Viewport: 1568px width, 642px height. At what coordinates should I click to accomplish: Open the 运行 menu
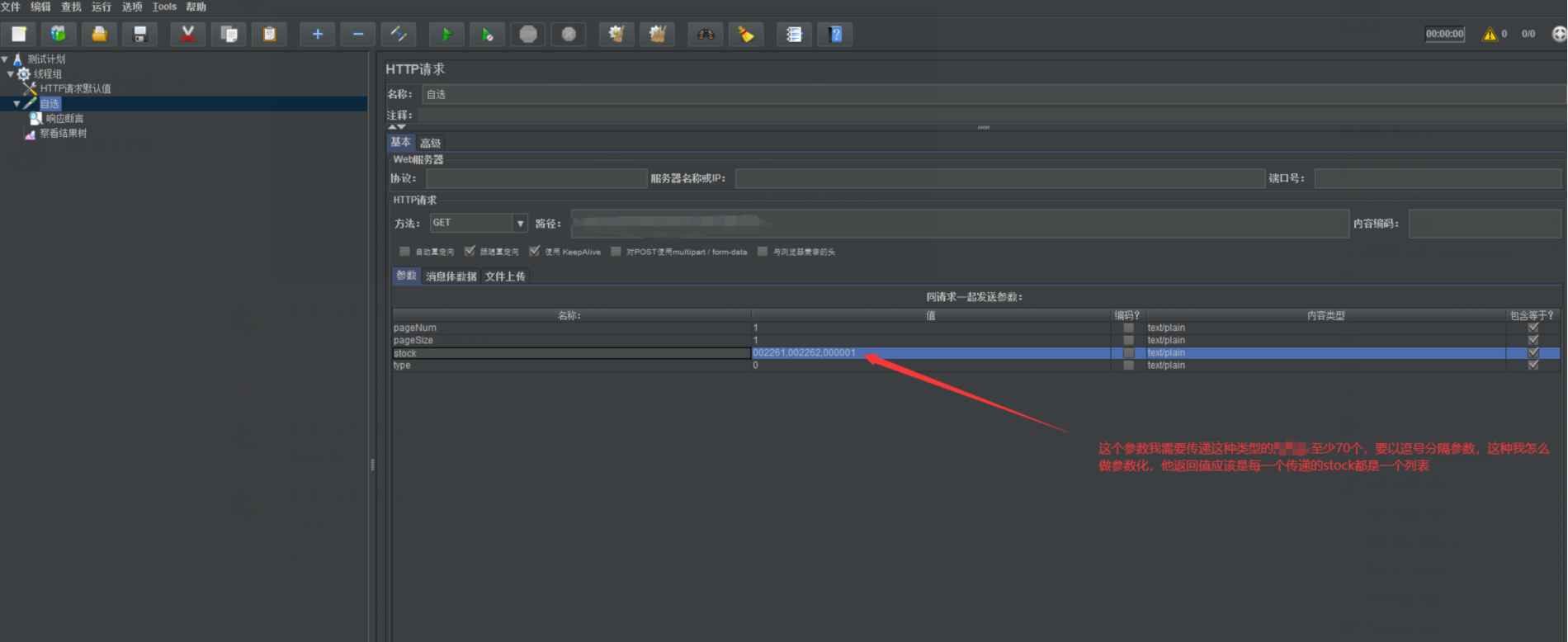101,7
